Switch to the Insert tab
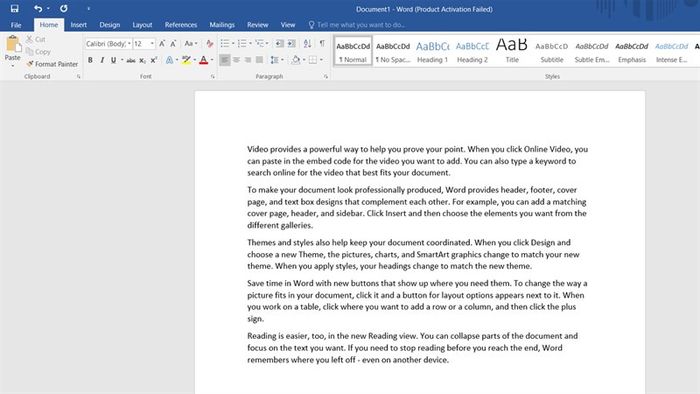This screenshot has width=700, height=394. 79,25
